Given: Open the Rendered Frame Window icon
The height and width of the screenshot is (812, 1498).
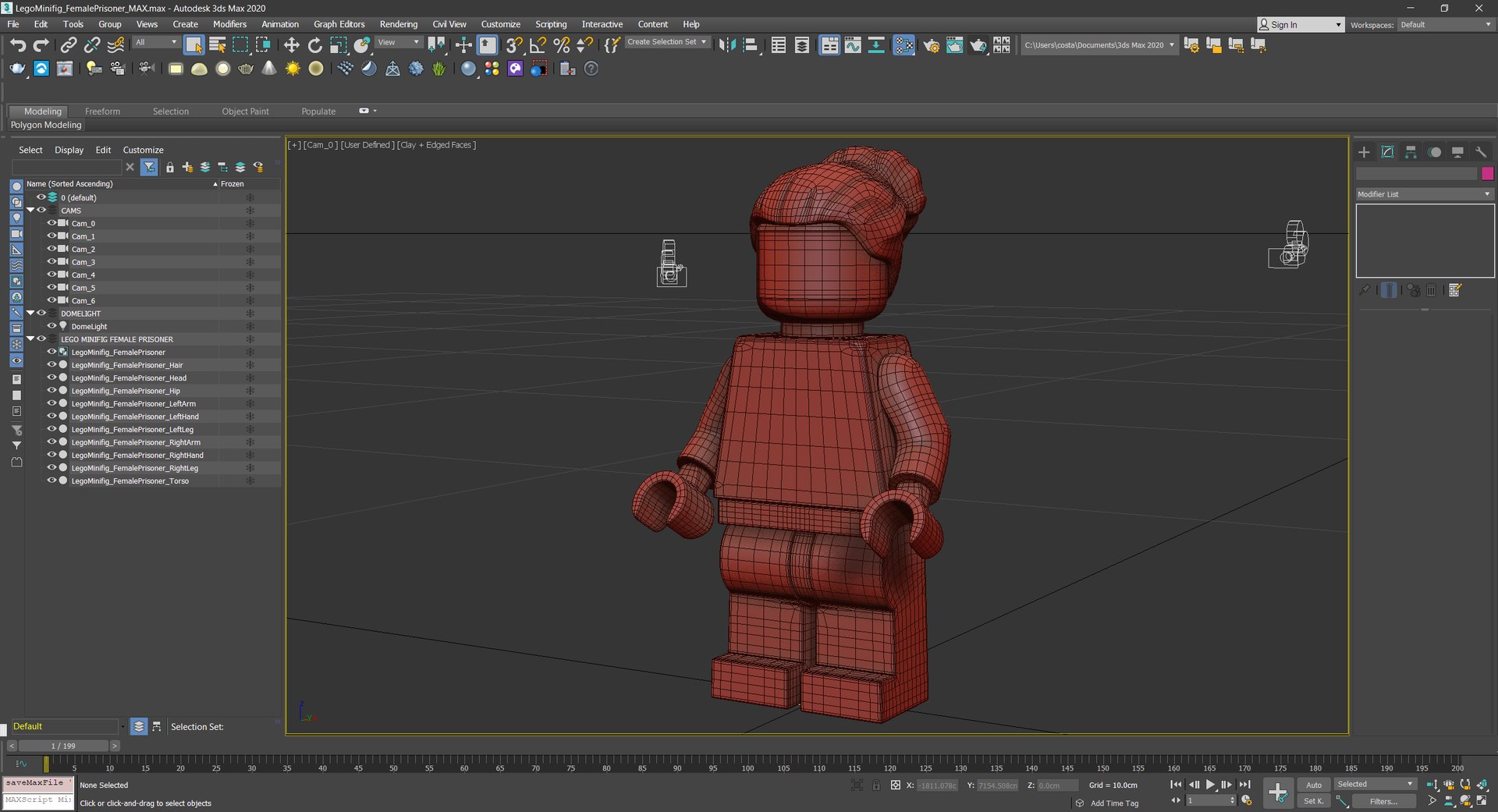Looking at the screenshot, I should 954,45.
